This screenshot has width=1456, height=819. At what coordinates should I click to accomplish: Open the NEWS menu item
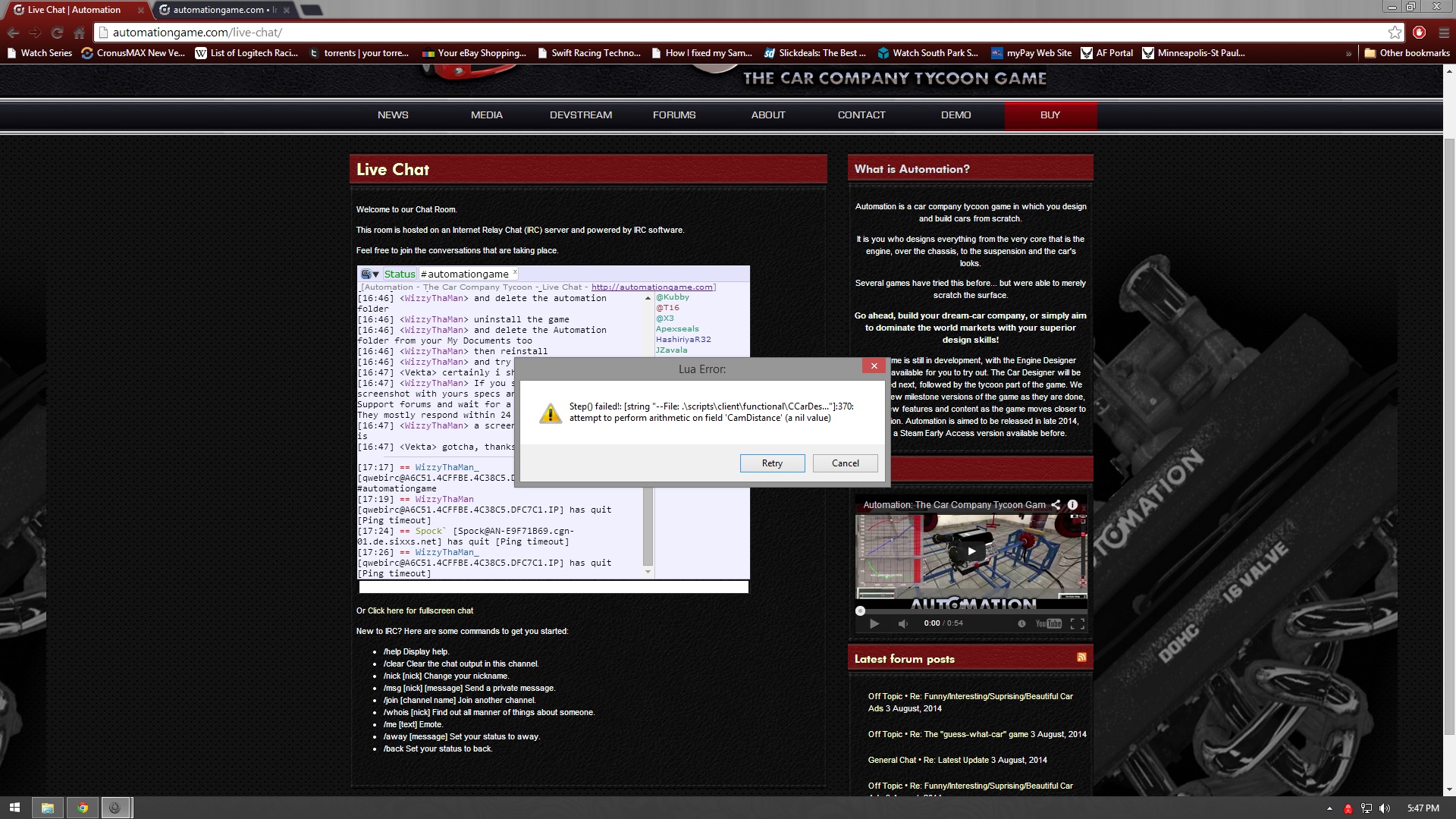coord(393,115)
